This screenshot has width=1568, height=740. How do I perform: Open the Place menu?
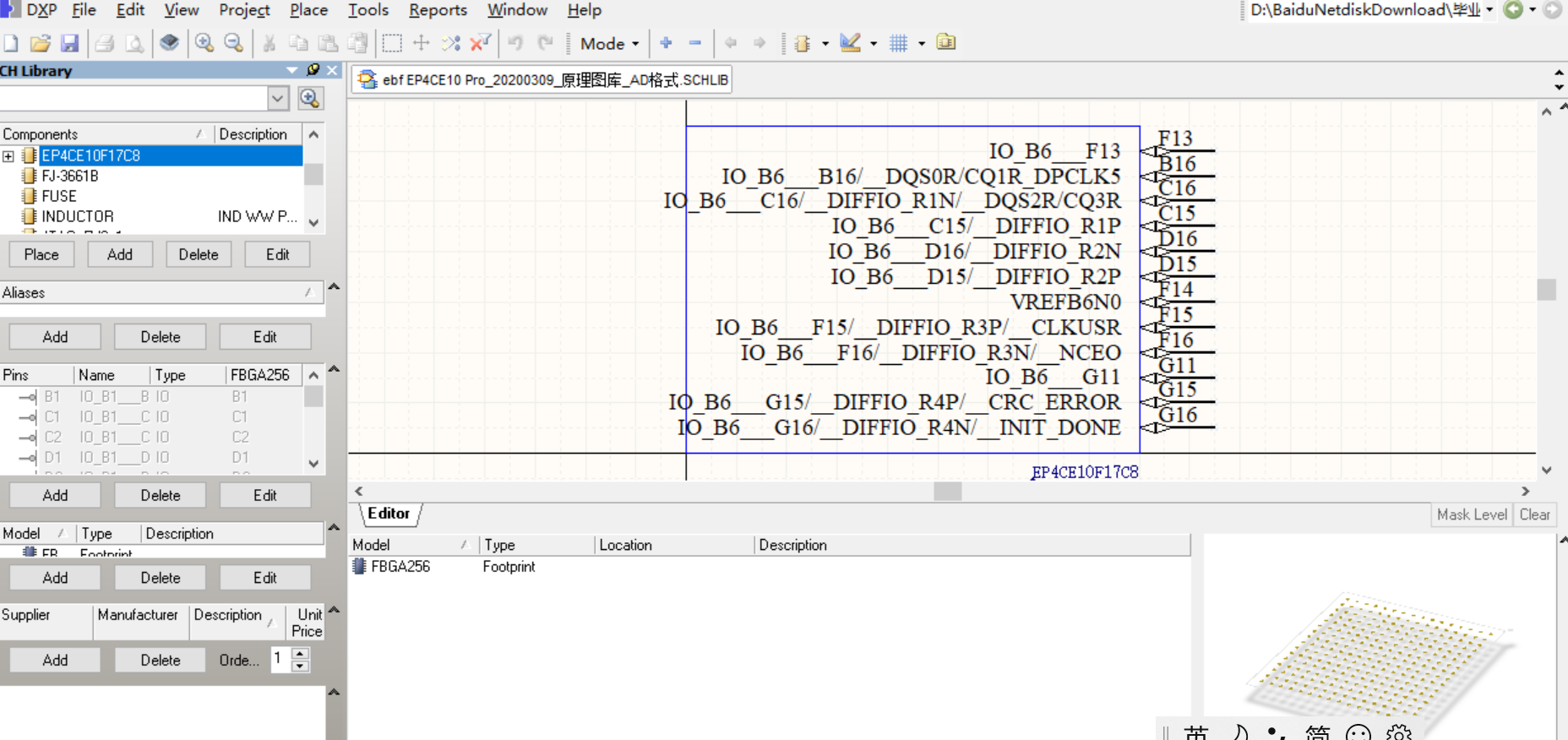coord(308,10)
